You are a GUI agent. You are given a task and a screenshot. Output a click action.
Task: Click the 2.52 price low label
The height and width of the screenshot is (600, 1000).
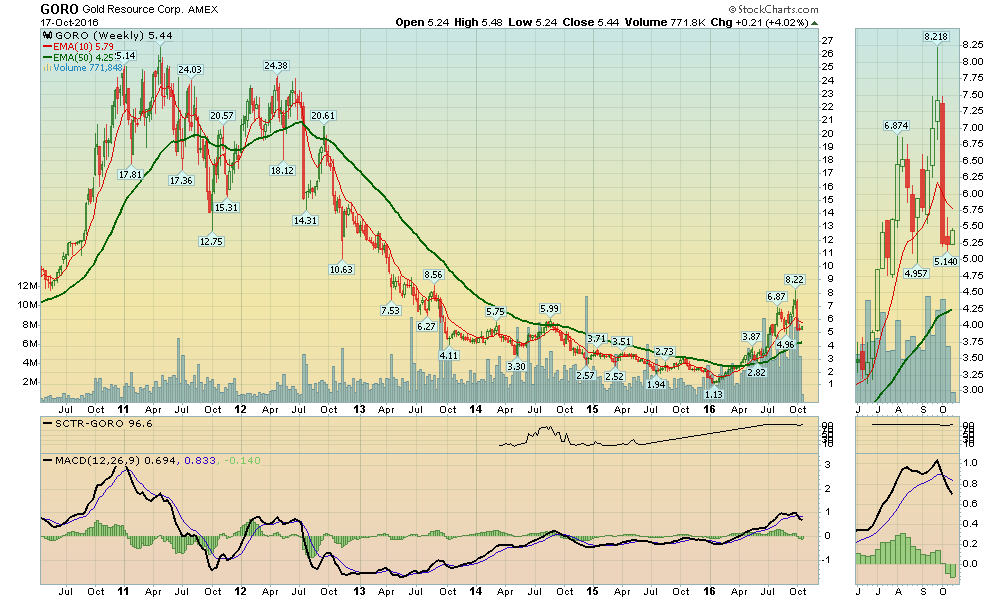coord(614,376)
